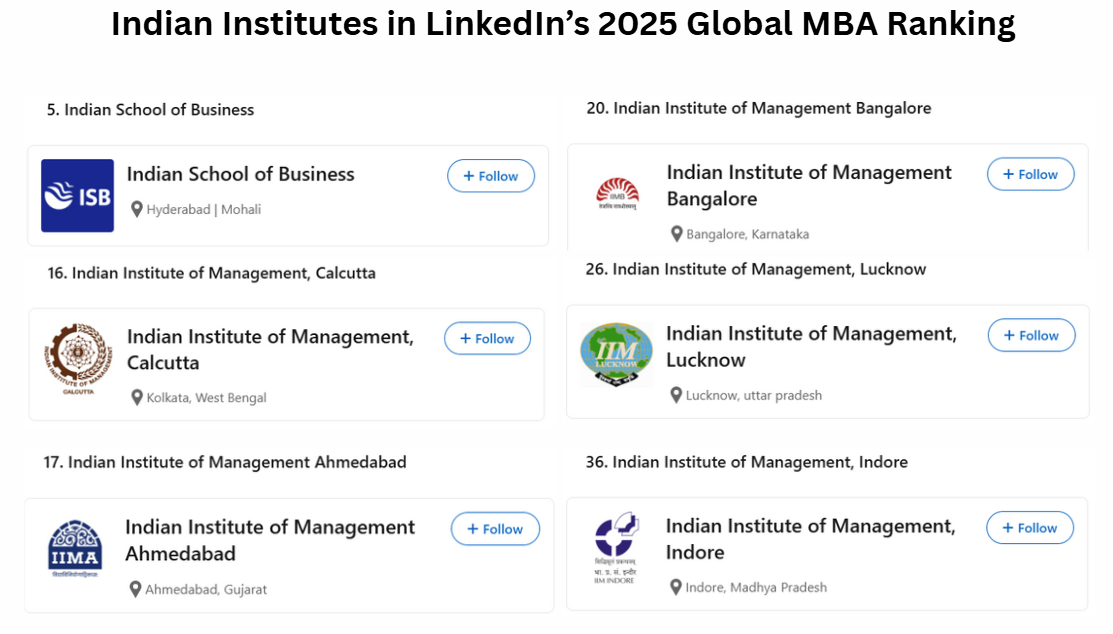Select the Kolkata, West Bengal location text
1113x634 pixels.
[x=207, y=398]
